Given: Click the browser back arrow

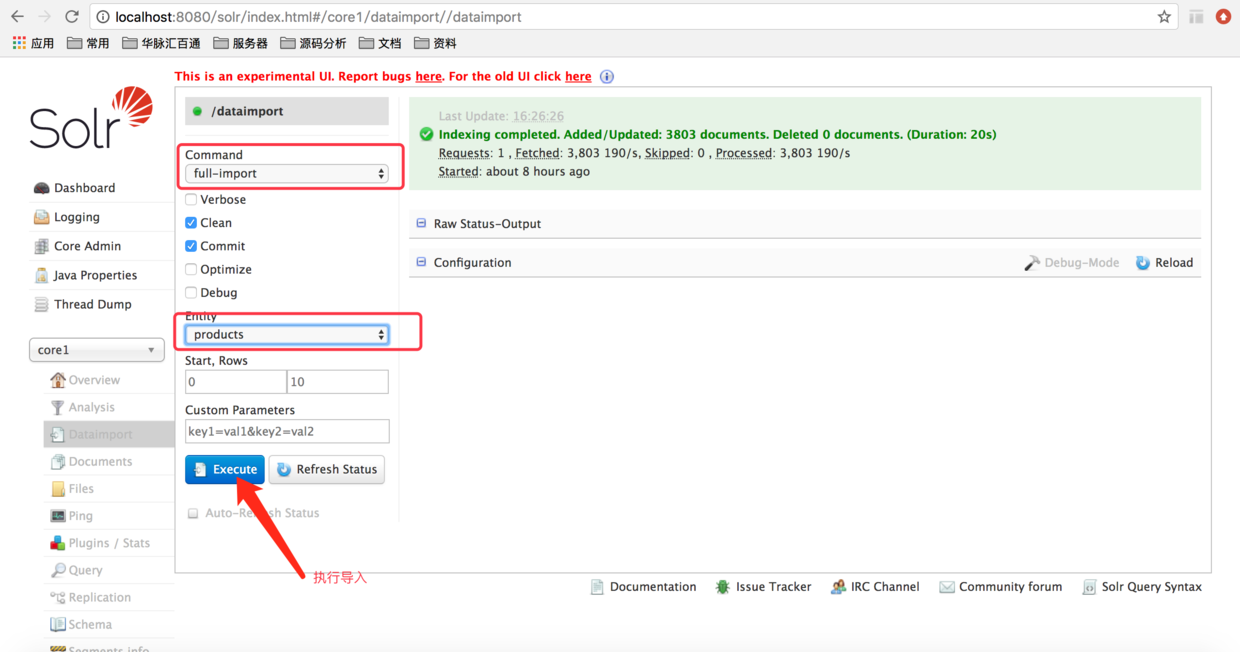Looking at the screenshot, I should point(17,16).
